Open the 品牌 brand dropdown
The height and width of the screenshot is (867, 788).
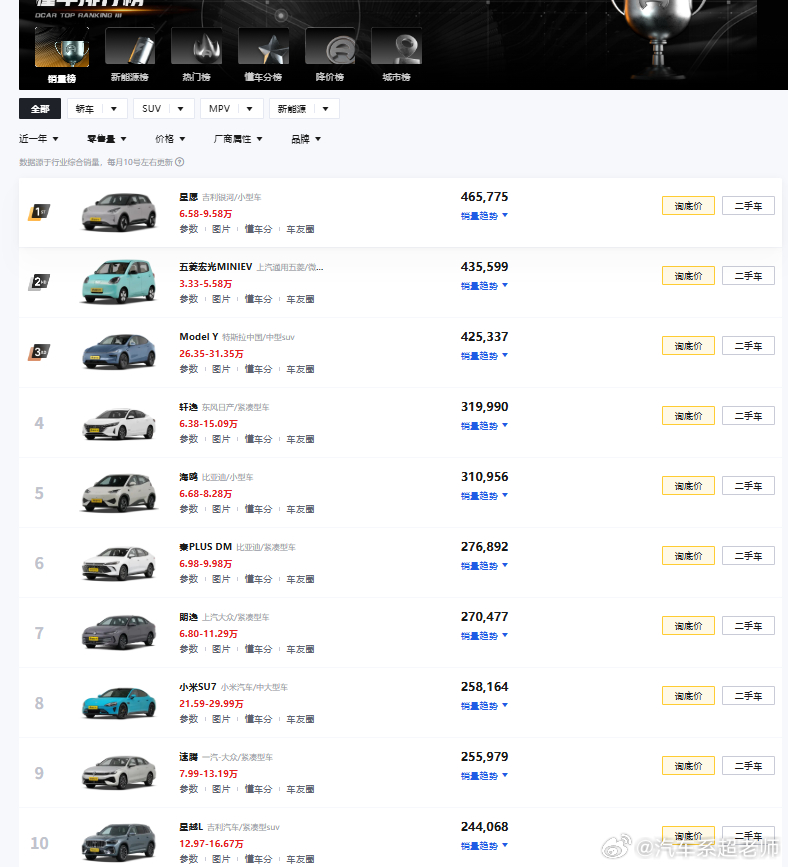point(306,139)
